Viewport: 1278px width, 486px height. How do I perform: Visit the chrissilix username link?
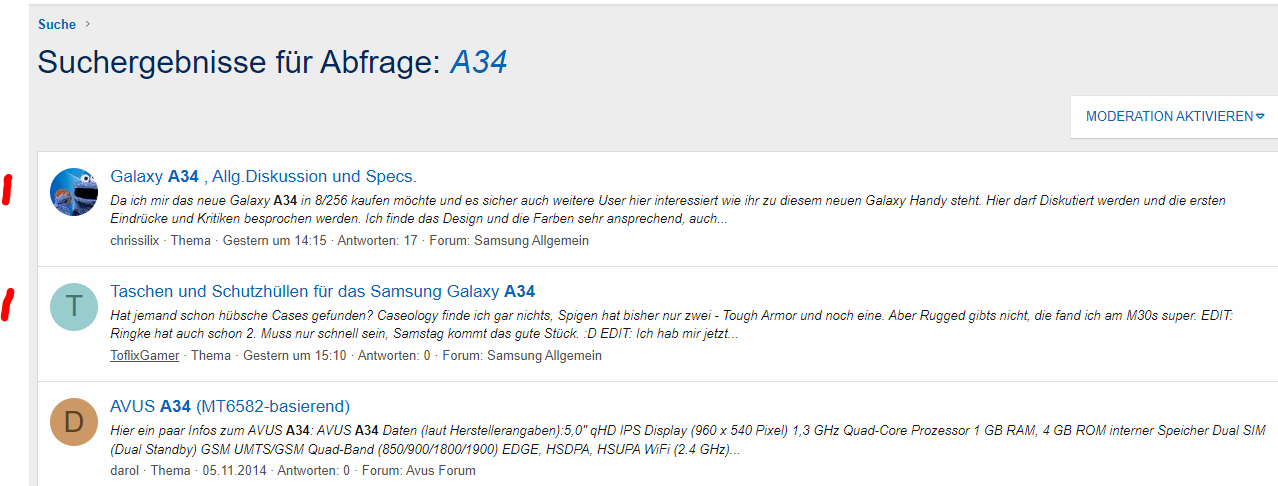(x=136, y=240)
